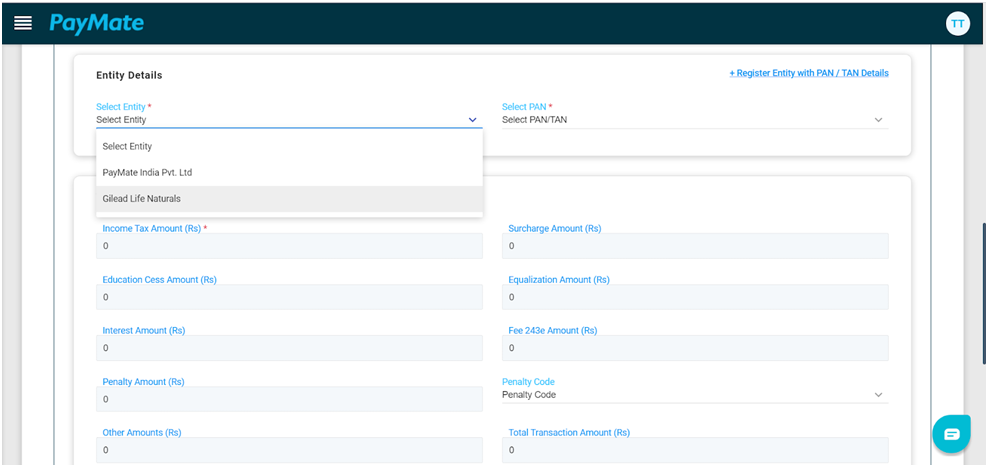The image size is (988, 467).
Task: Open the hamburger navigation menu
Action: [23, 23]
